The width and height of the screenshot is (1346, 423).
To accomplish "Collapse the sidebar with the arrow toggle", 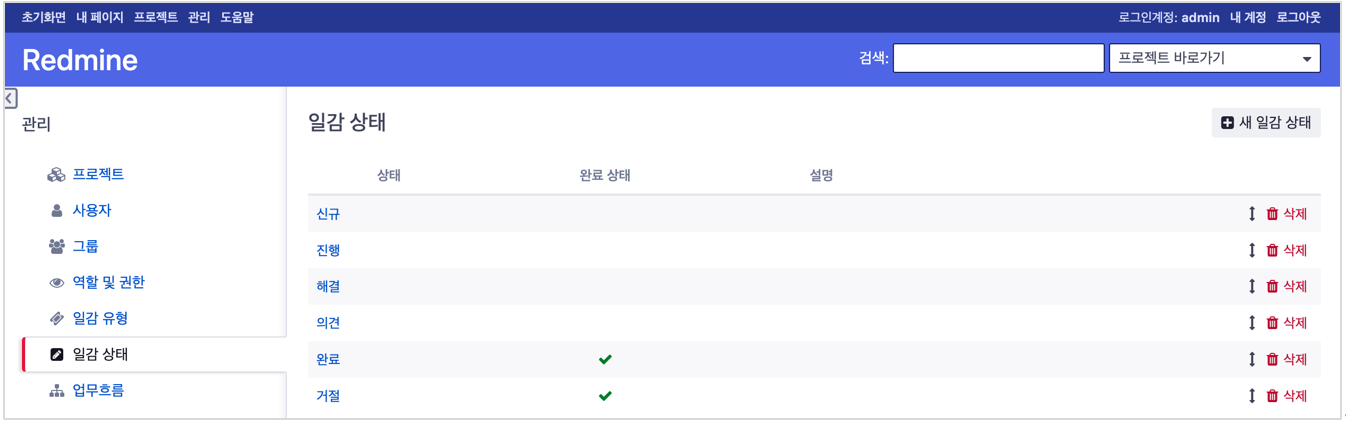I will tap(10, 98).
